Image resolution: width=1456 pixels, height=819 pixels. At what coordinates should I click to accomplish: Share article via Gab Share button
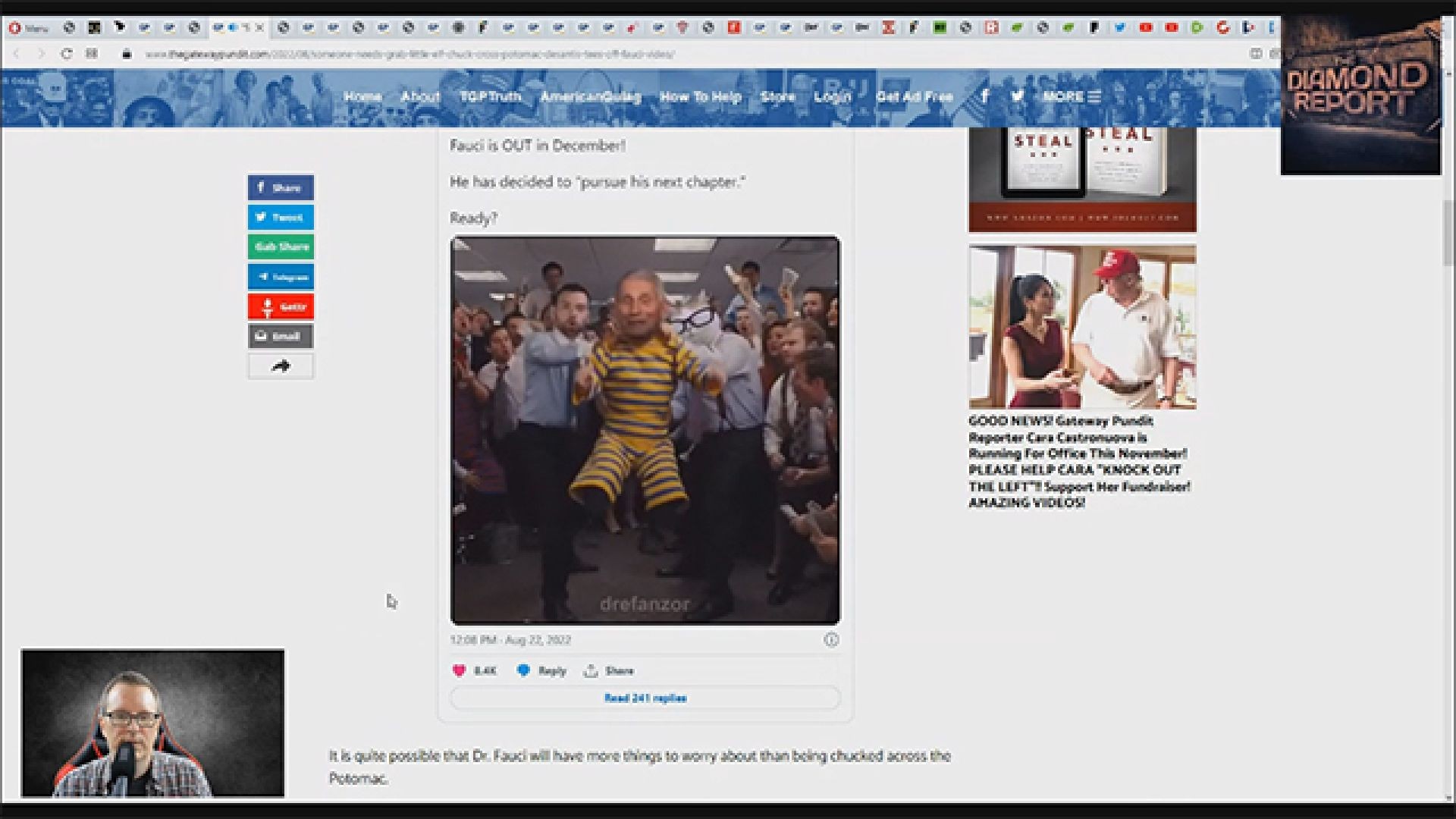pyautogui.click(x=281, y=246)
